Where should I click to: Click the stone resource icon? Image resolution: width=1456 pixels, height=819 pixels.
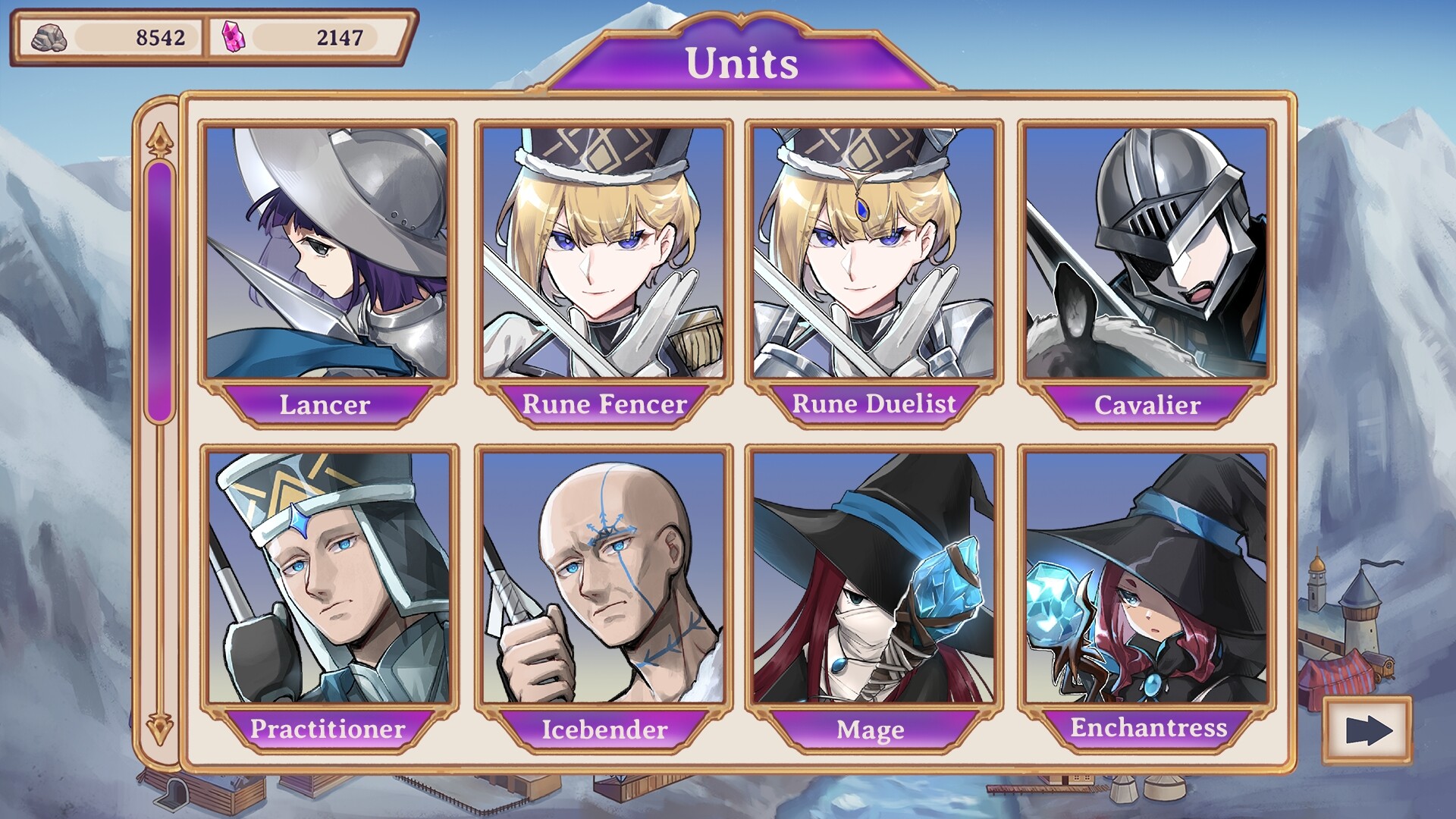coord(49,37)
